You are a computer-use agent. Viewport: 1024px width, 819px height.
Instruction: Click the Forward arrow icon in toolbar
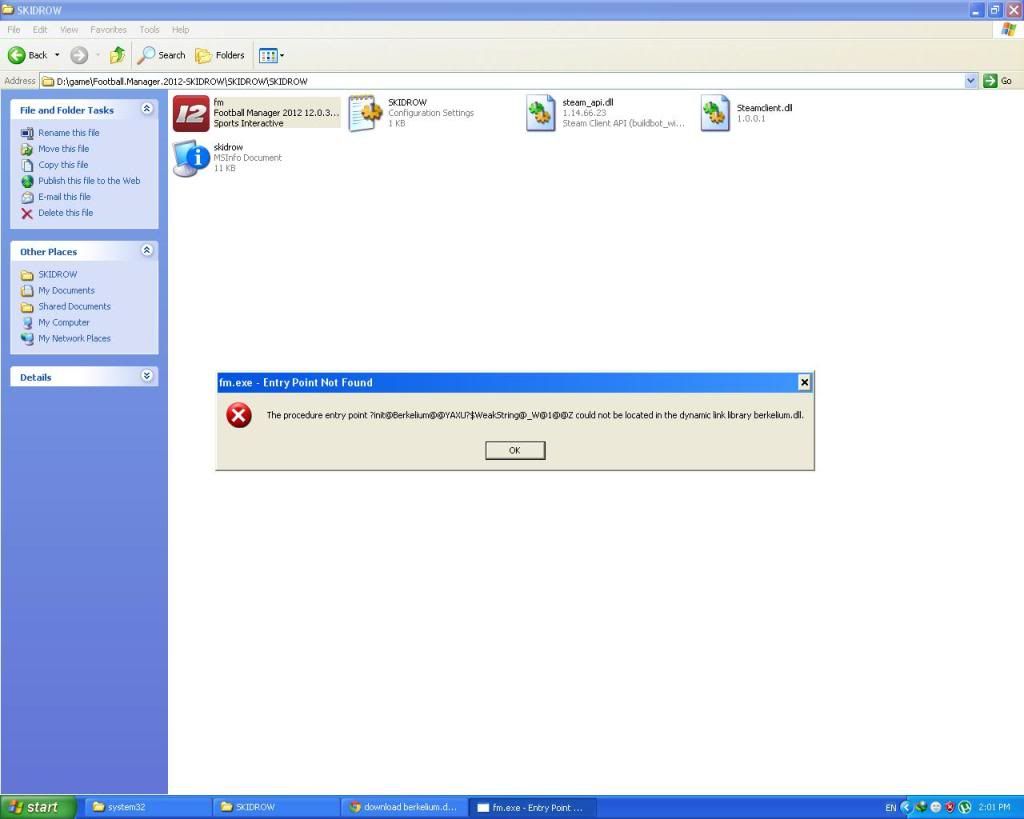79,56
